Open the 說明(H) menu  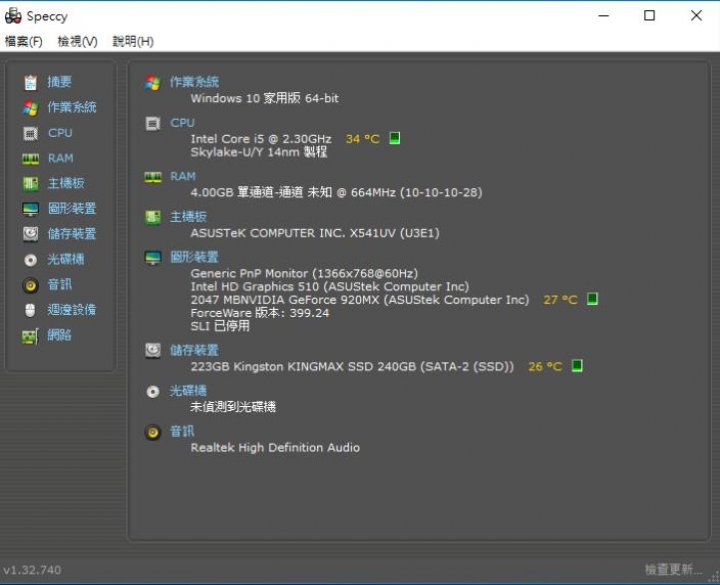coord(133,41)
